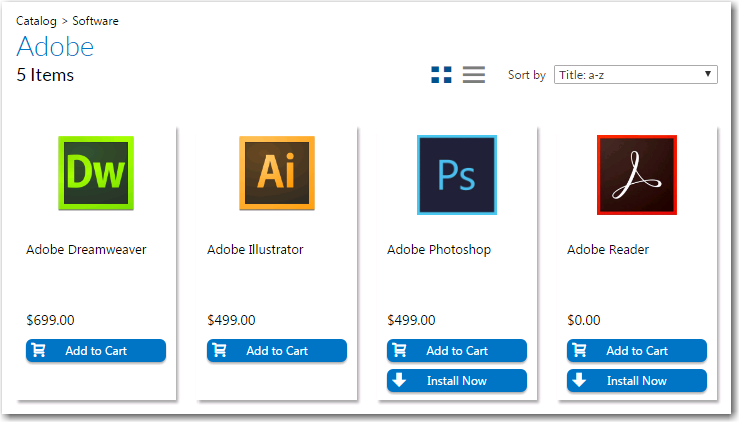Go to Catalog in breadcrumb

click(x=37, y=21)
